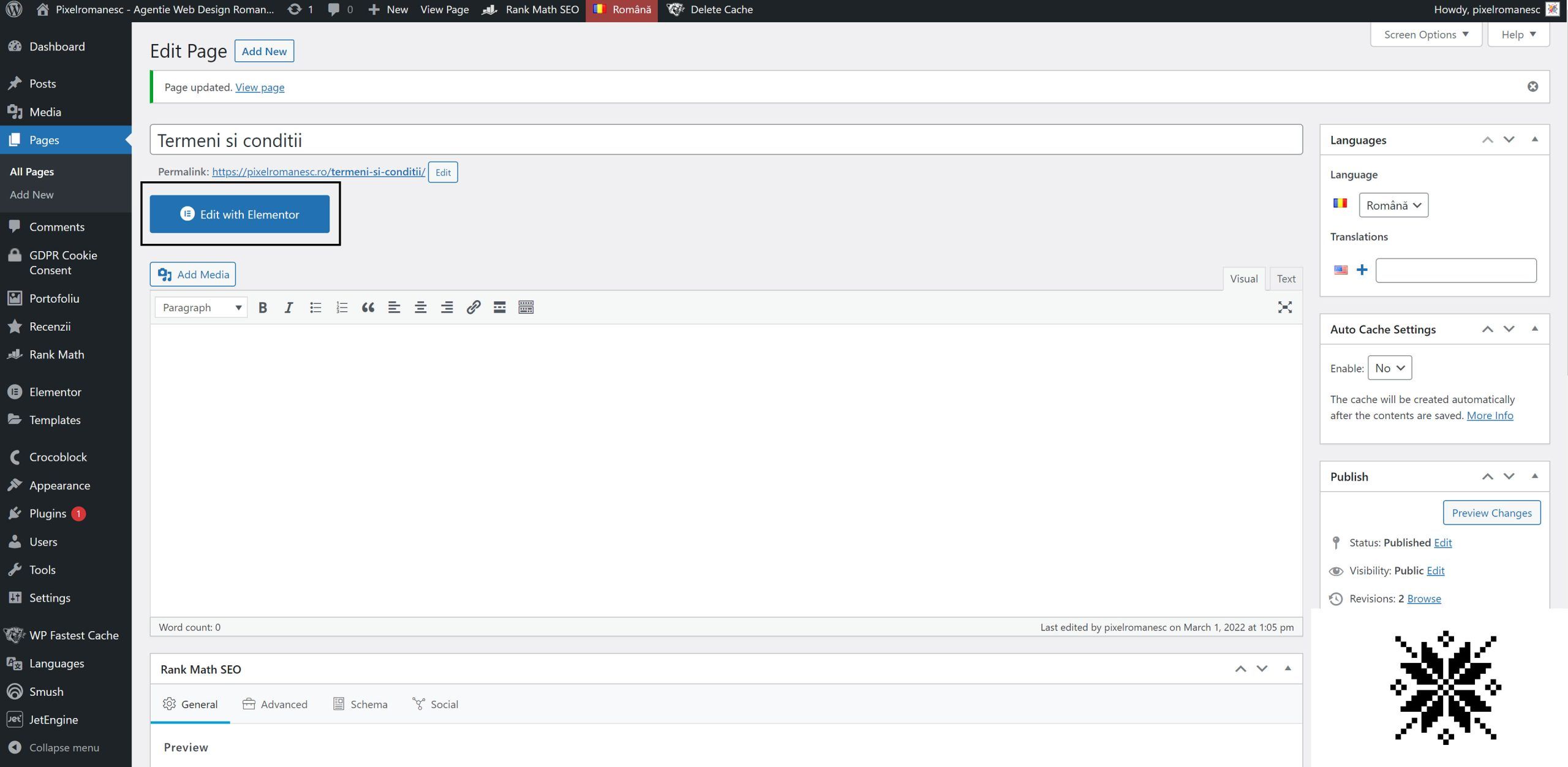Click the fullscreen editor toggle icon
This screenshot has height=767, width=1568.
1285,307
